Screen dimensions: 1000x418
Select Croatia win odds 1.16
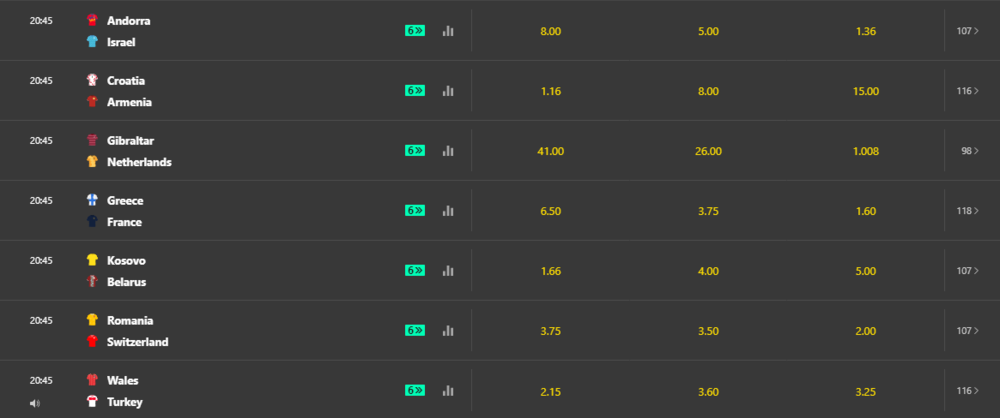pos(550,91)
